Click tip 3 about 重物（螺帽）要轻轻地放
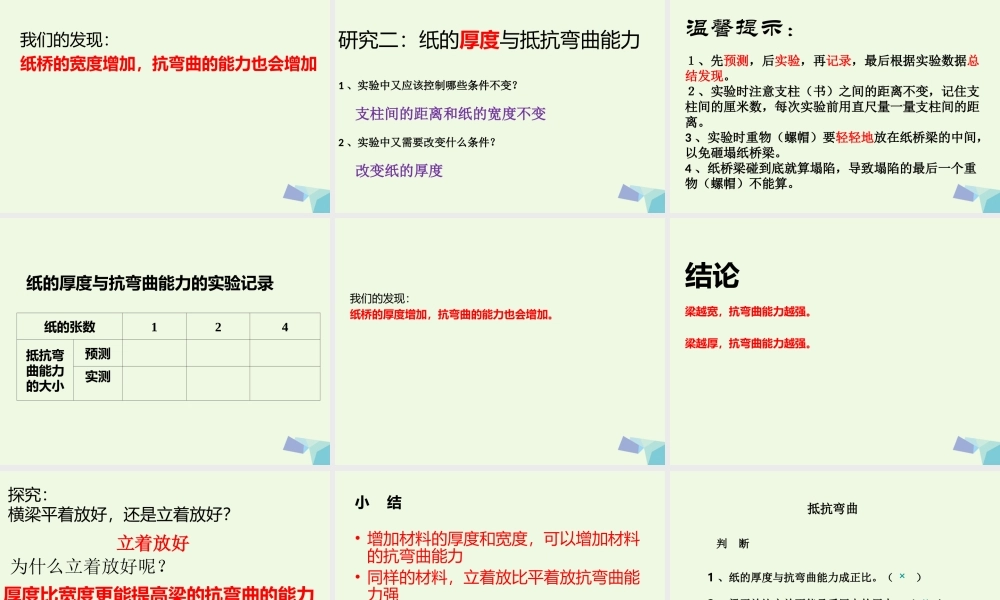 pos(834,145)
